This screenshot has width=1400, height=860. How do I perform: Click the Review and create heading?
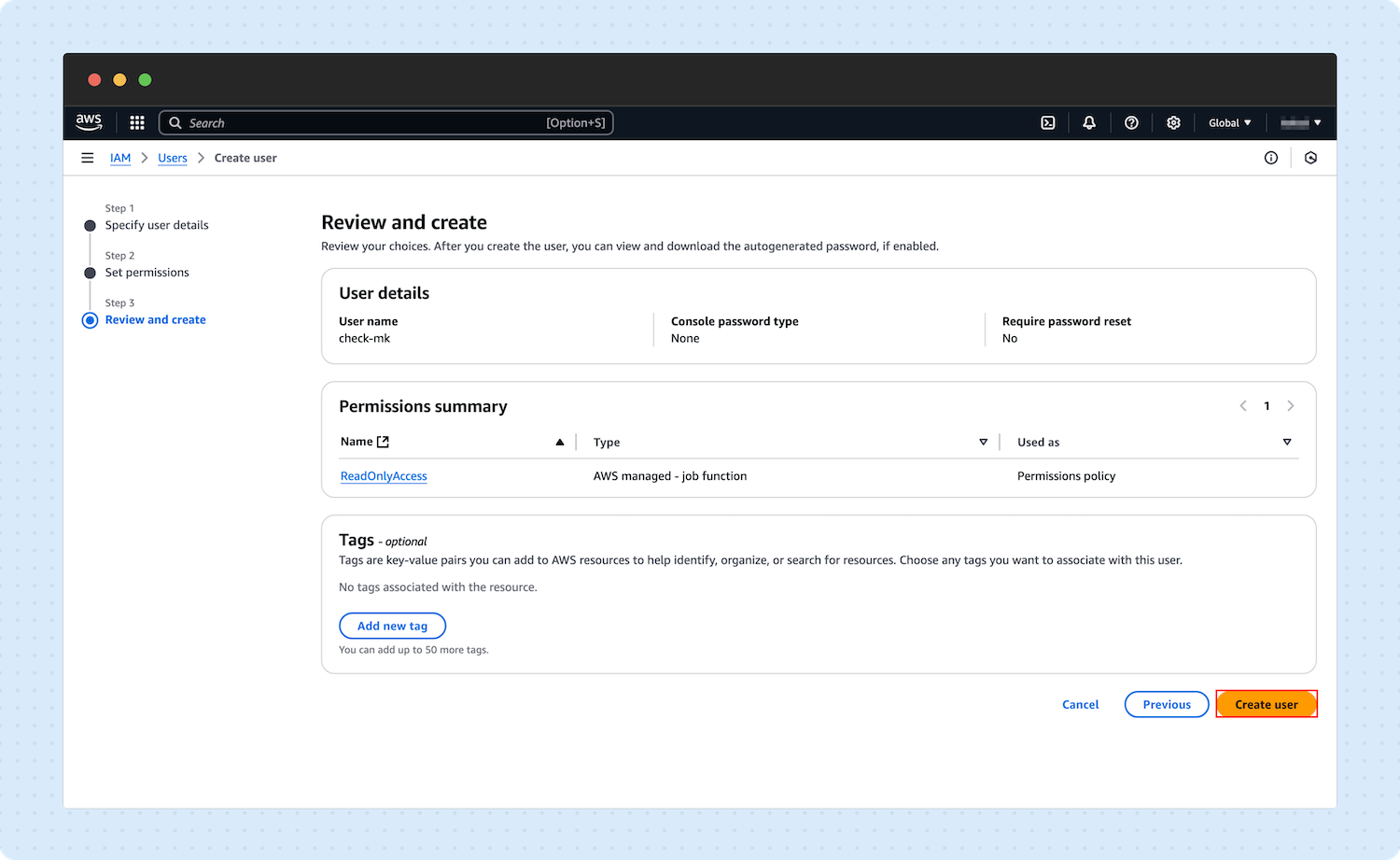coord(404,222)
